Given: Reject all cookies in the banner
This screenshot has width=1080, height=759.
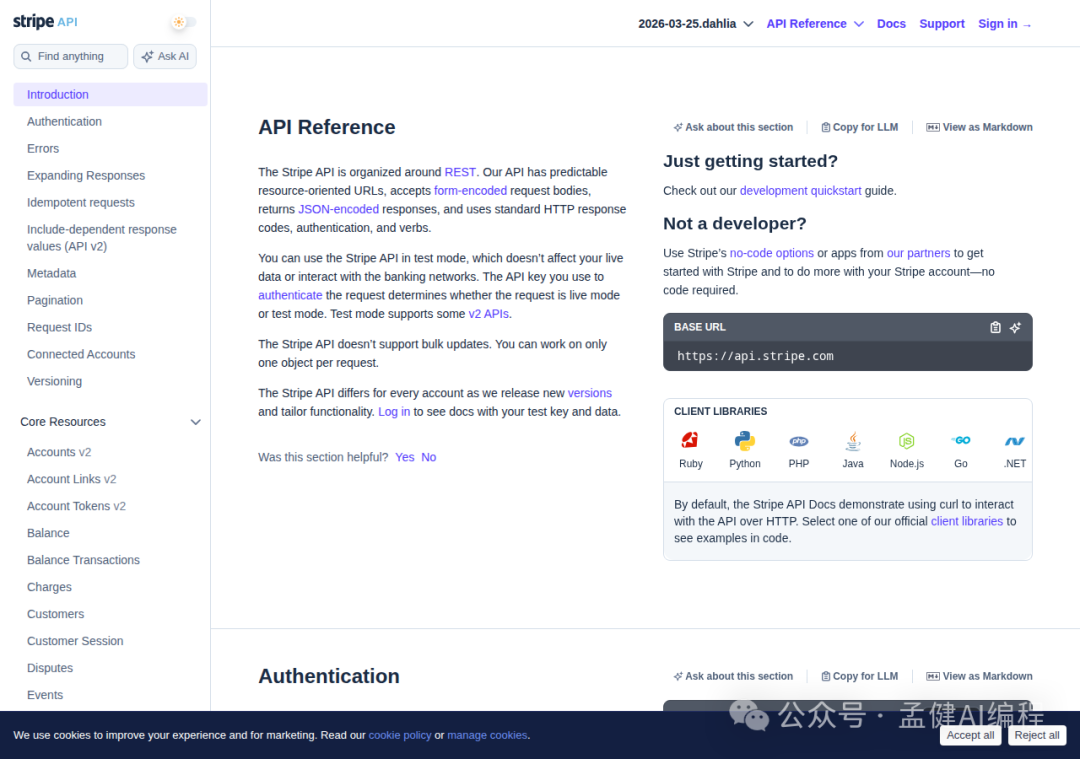Looking at the screenshot, I should pos(1036,734).
